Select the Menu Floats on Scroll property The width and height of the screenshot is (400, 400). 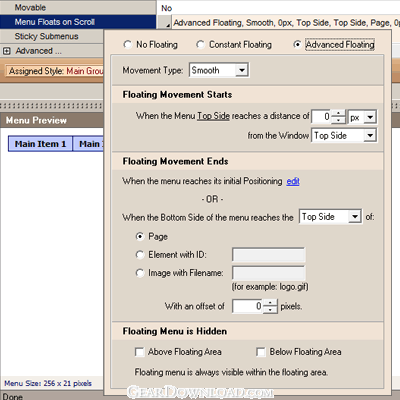[x=78, y=22]
